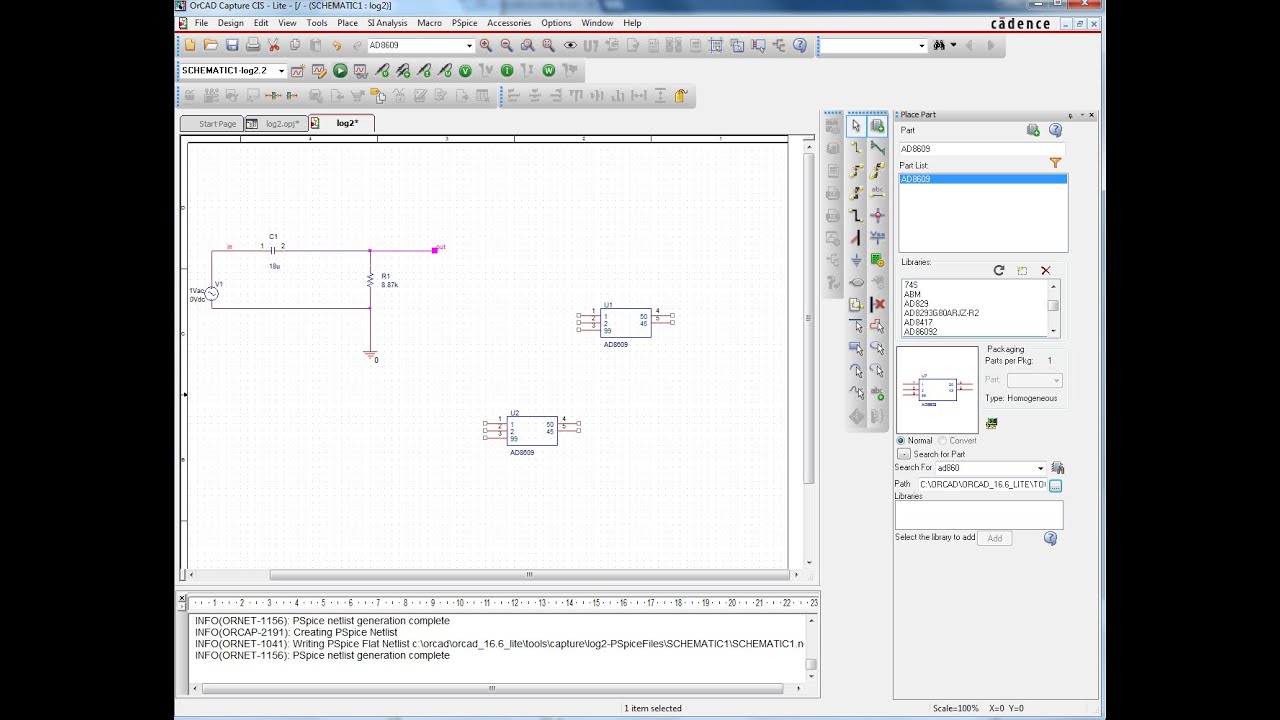Screen dimensions: 1280x720
Task: Click the session log horizontal scrollbar
Action: pyautogui.click(x=492, y=688)
